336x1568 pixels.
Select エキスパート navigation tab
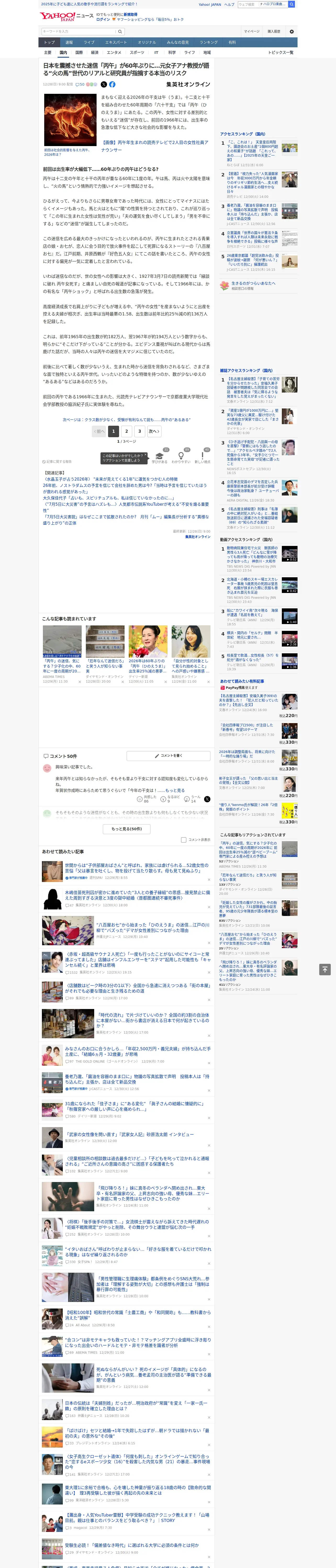pos(116,43)
